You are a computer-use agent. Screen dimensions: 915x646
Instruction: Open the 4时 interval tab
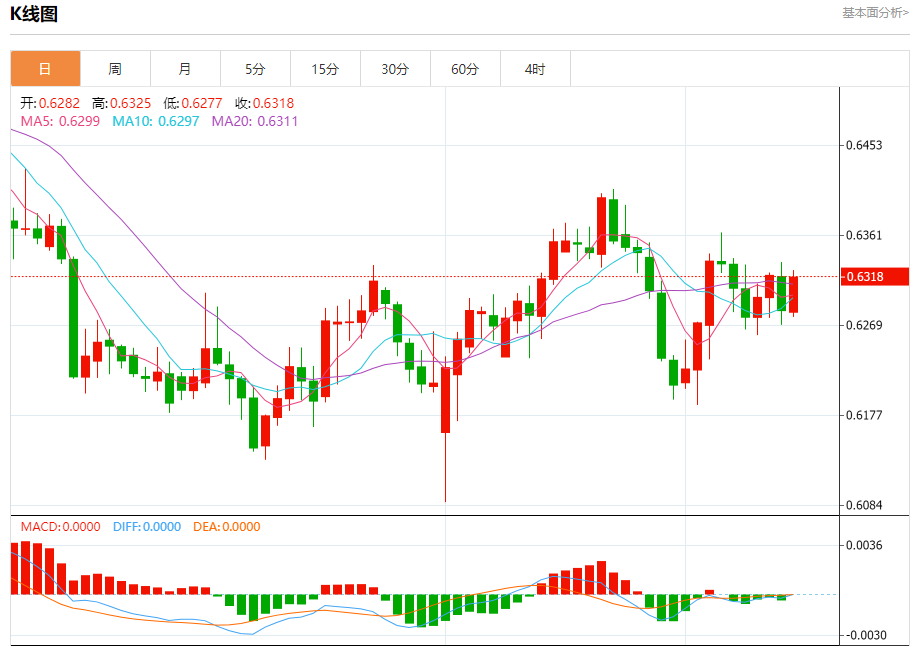(536, 69)
